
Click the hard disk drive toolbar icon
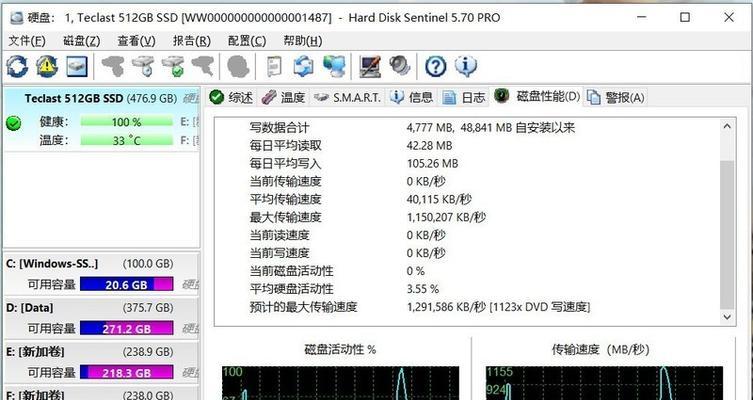point(76,66)
